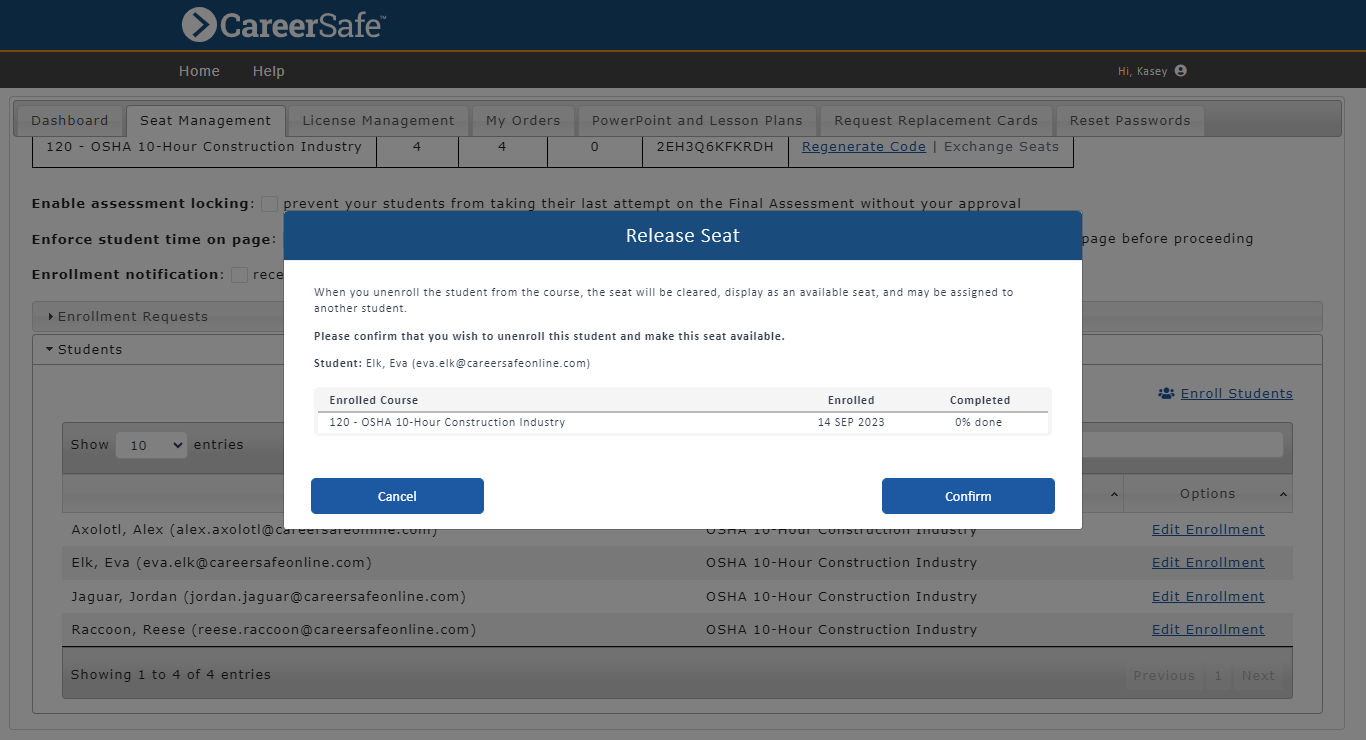Cancel the Release Seat dialog
The width and height of the screenshot is (1366, 740).
(397, 495)
